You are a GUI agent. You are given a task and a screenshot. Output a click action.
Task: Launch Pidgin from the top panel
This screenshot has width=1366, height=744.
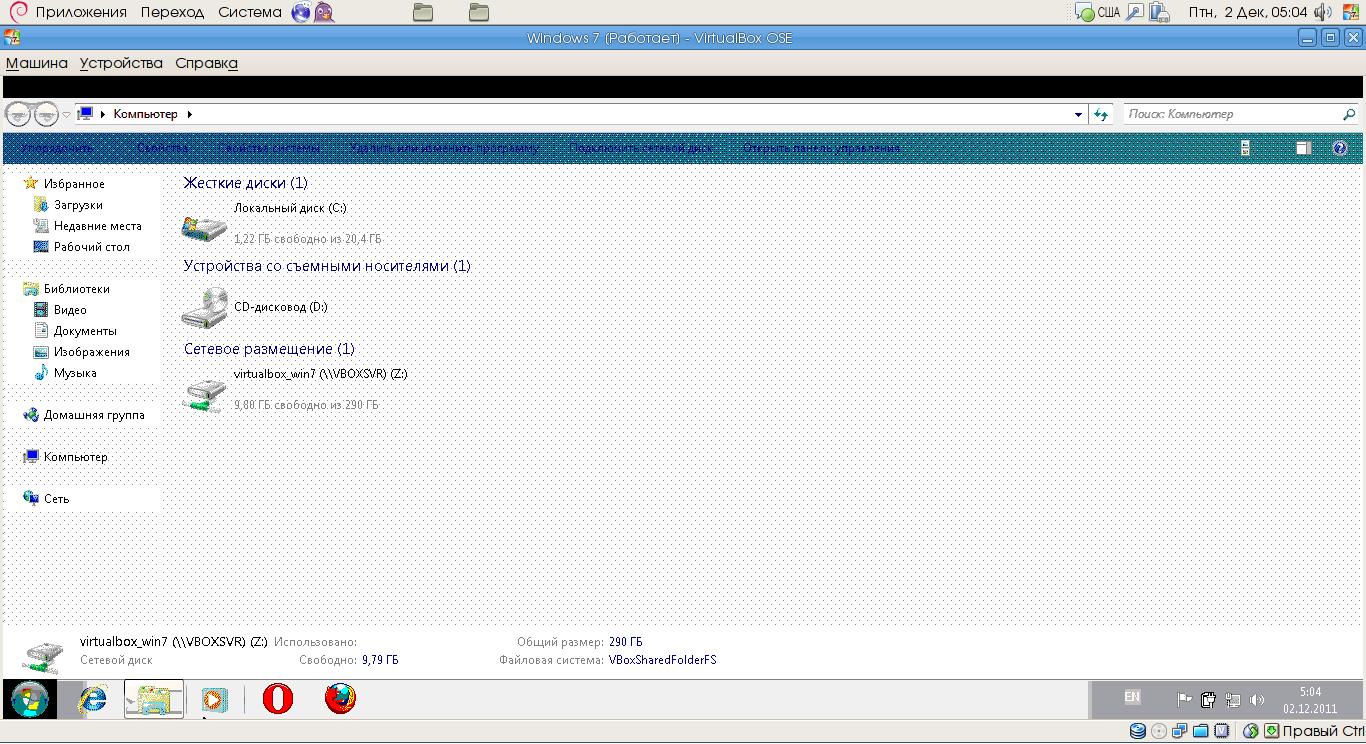tap(324, 12)
